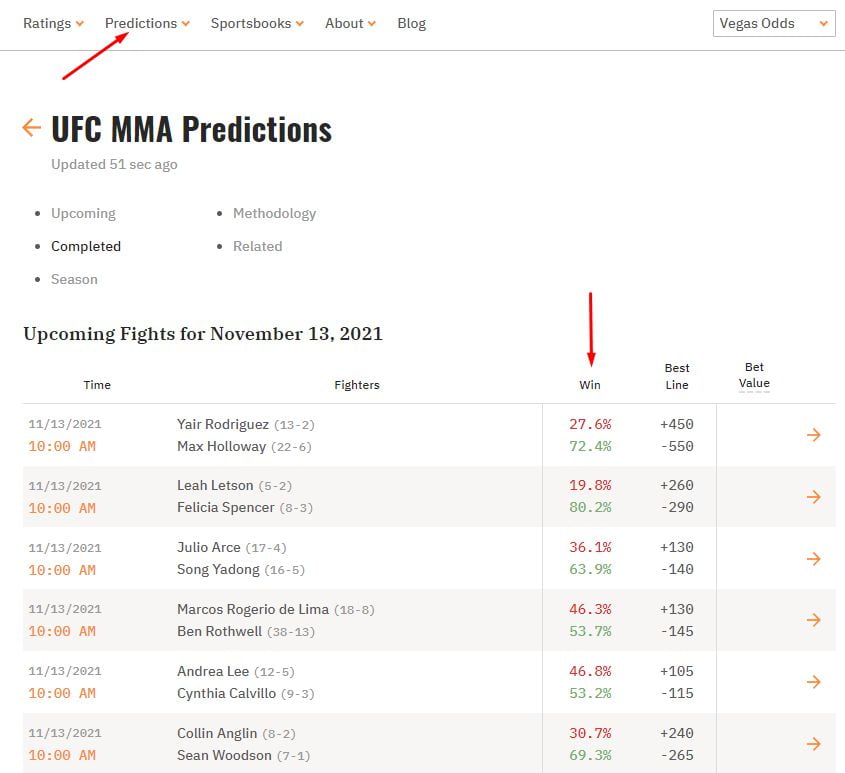Click the back arrow beside UFC MMA Predictions
This screenshot has width=845, height=773.
point(31,128)
